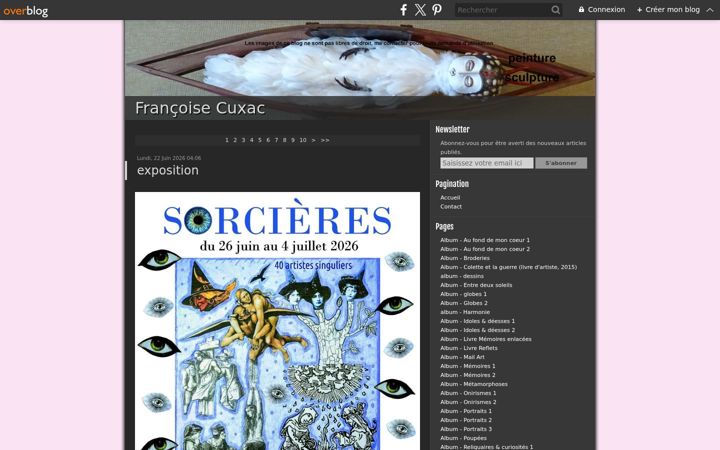Click the S'abonner subscribe button
720x450 pixels.
point(561,163)
